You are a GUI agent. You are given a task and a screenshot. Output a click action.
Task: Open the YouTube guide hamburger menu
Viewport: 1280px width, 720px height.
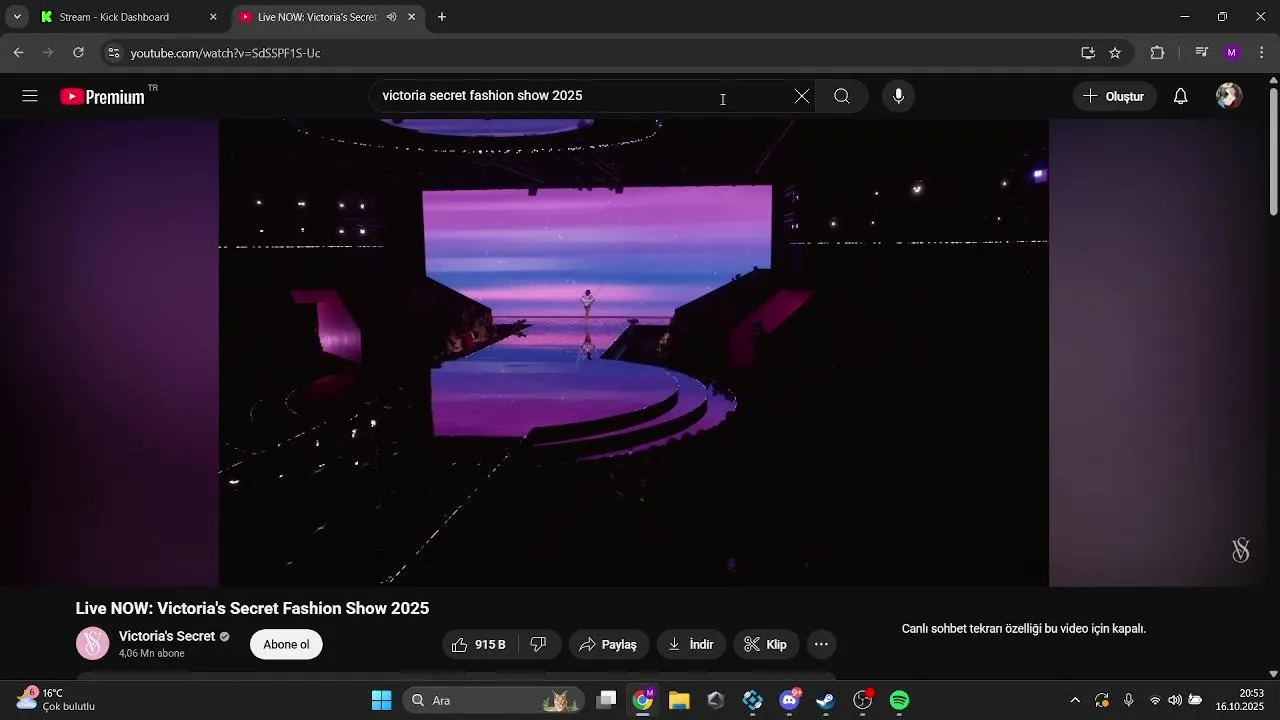pyautogui.click(x=30, y=96)
